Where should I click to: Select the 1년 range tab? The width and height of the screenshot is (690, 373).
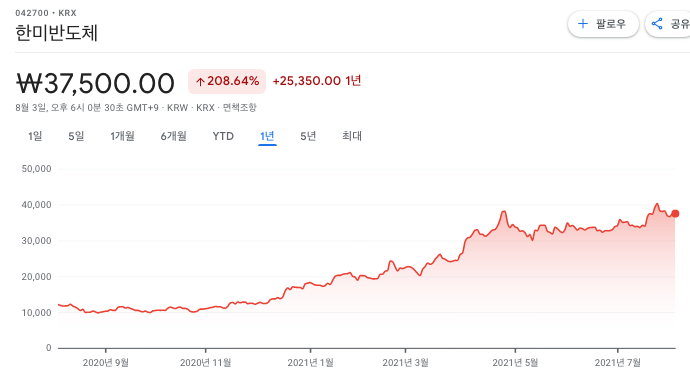[267, 136]
